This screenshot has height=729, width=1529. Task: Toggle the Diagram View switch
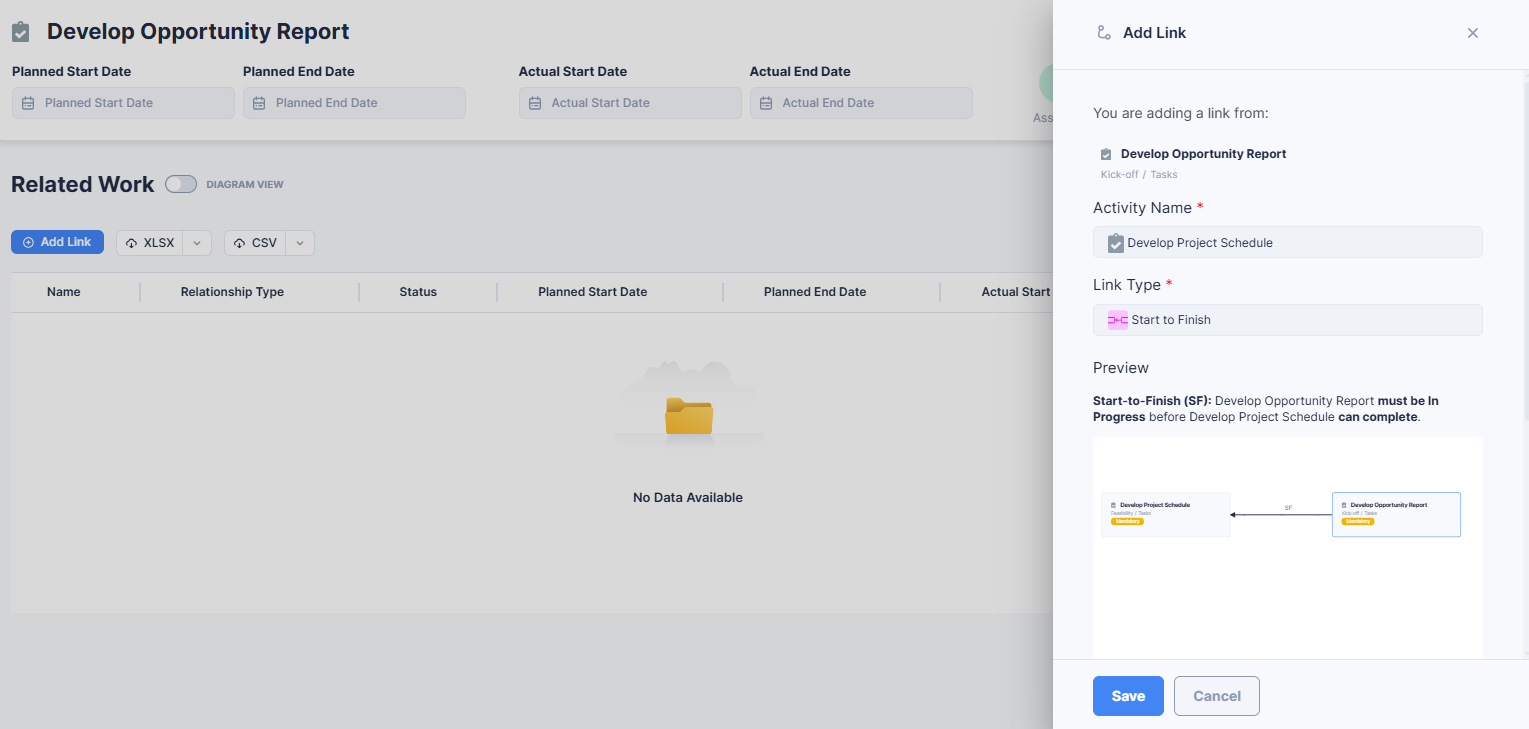point(181,184)
